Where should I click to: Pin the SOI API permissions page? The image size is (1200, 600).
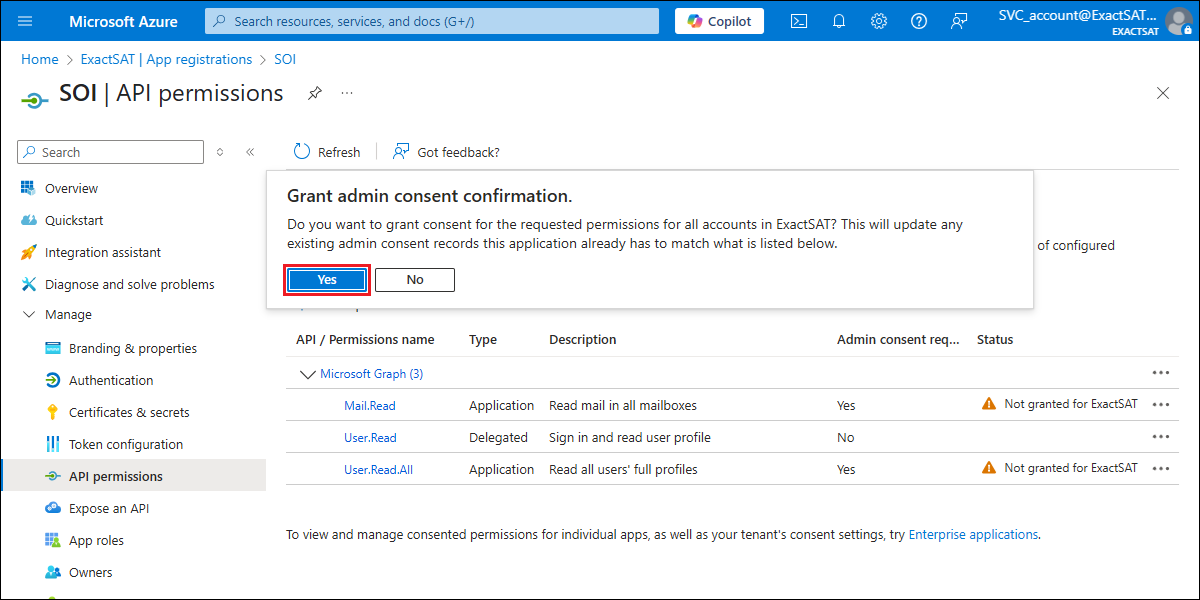[315, 93]
